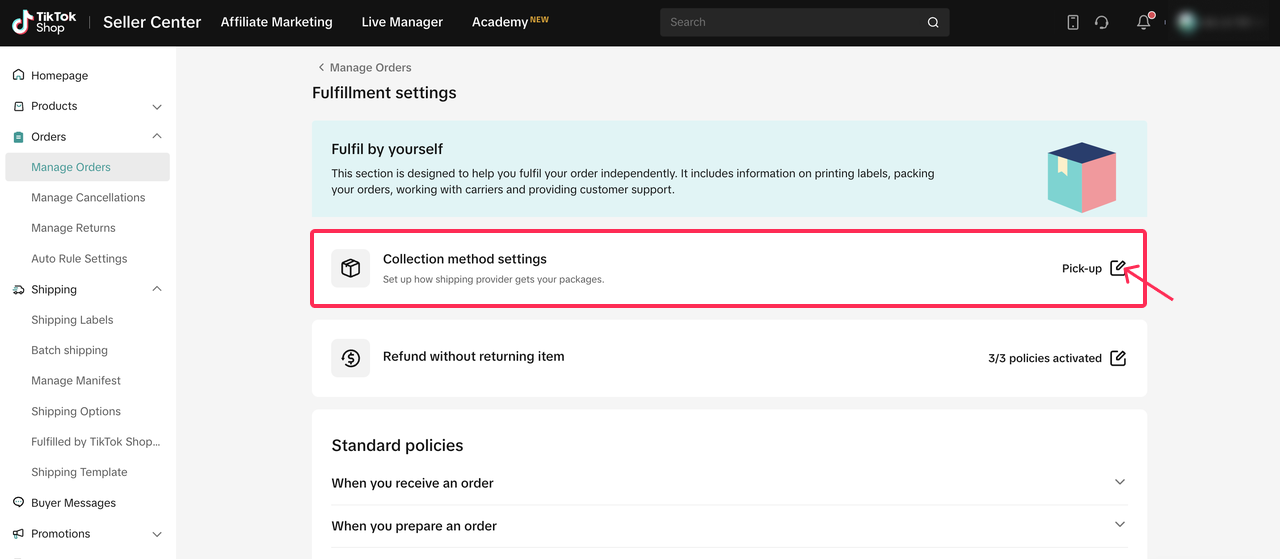Expand the Promotions sidebar menu
The image size is (1280, 559).
(157, 534)
